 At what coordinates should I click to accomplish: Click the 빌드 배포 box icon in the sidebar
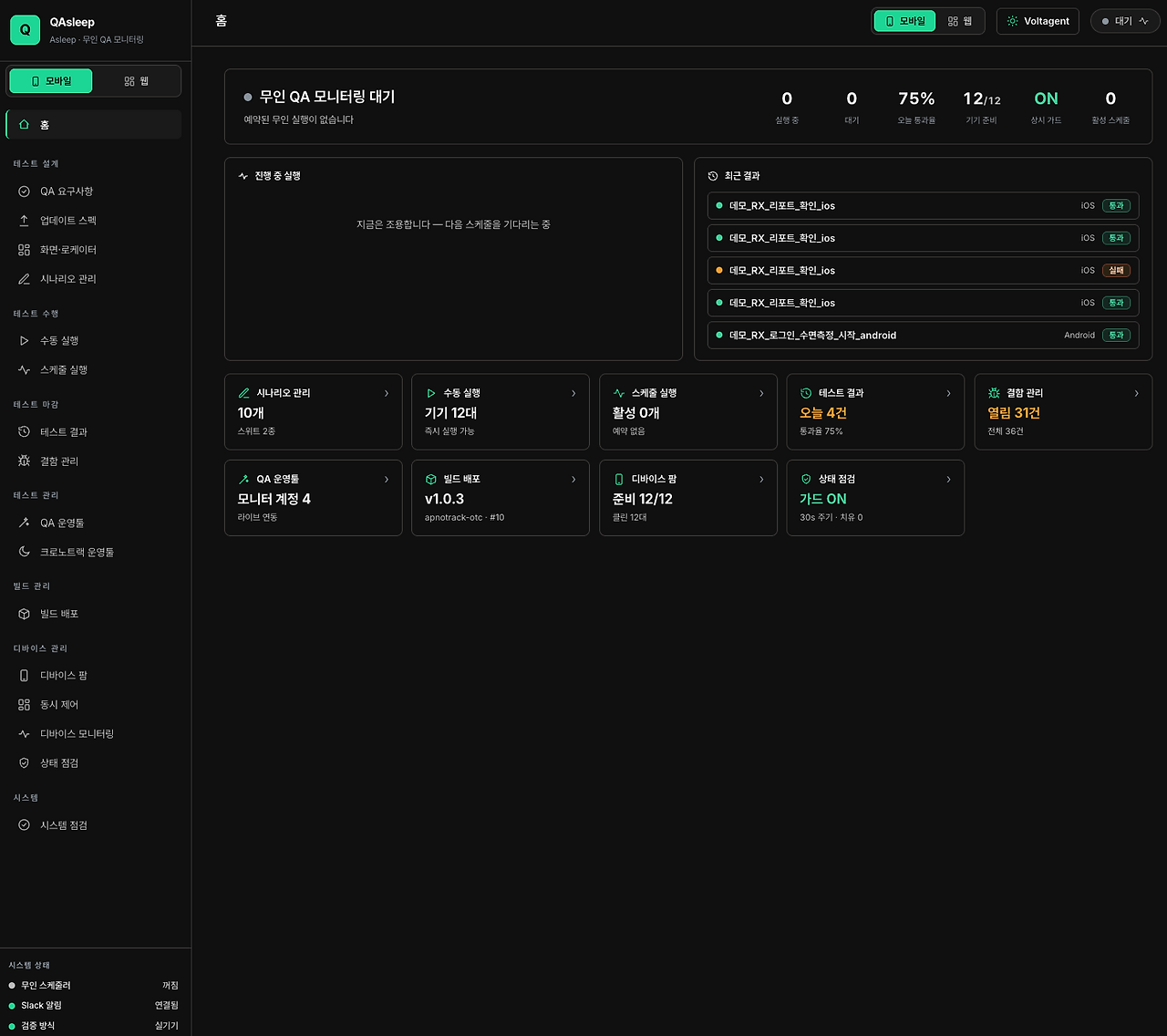click(x=25, y=615)
